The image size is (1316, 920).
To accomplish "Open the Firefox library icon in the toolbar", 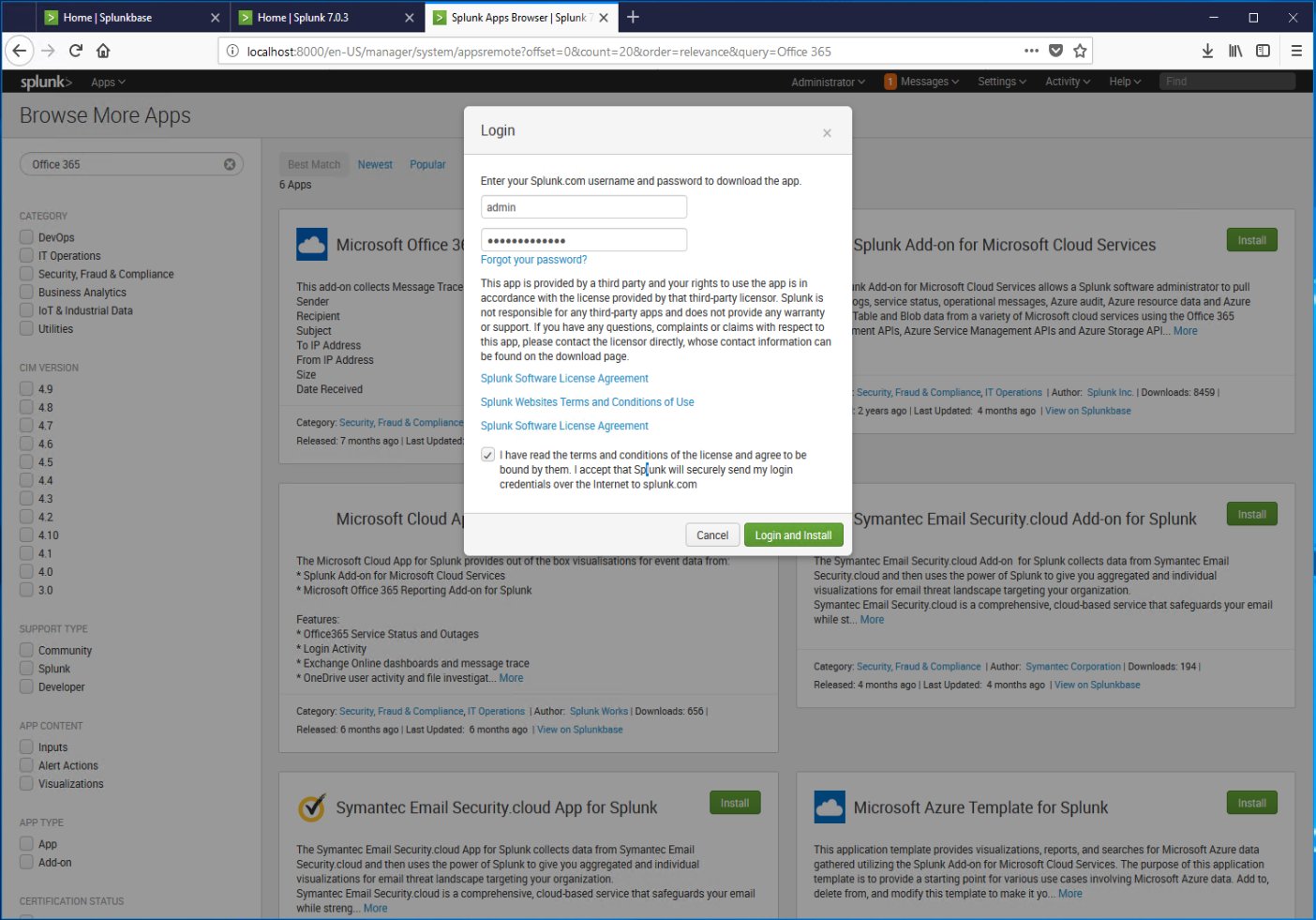I will [x=1235, y=51].
